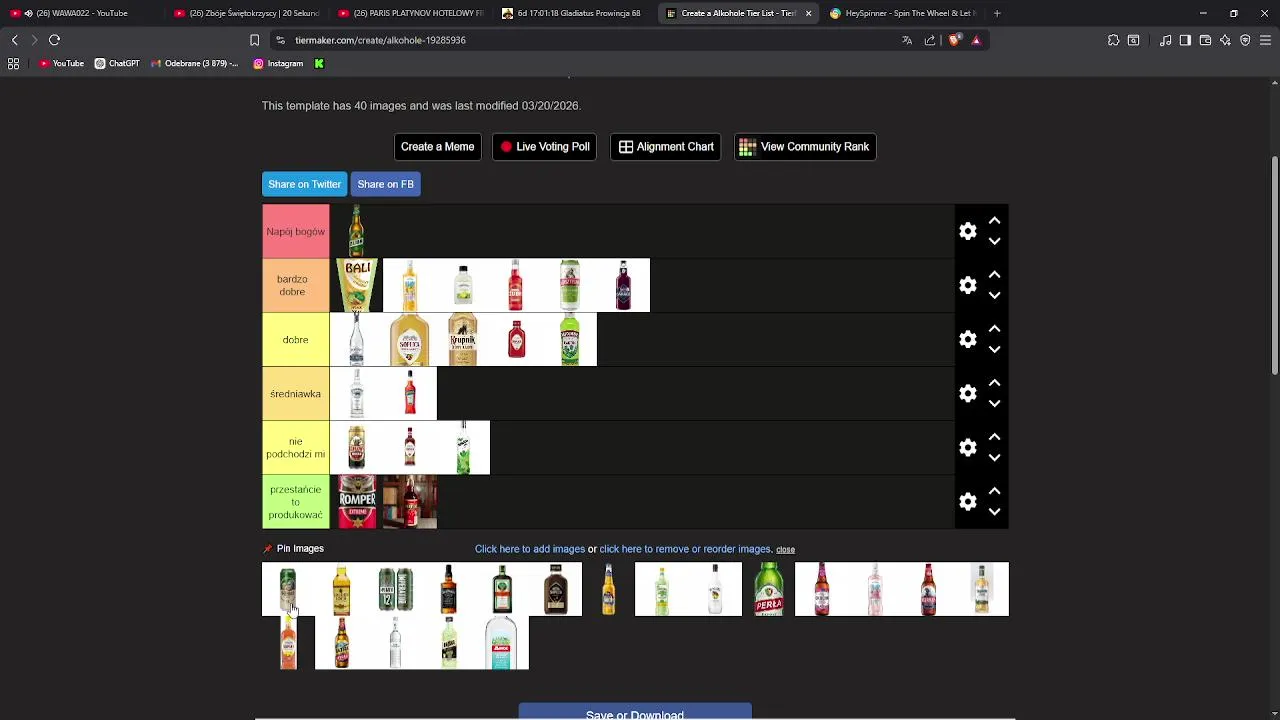This screenshot has height=720, width=1280.
Task: Open Brave VPN shield icon
Action: point(1245,40)
